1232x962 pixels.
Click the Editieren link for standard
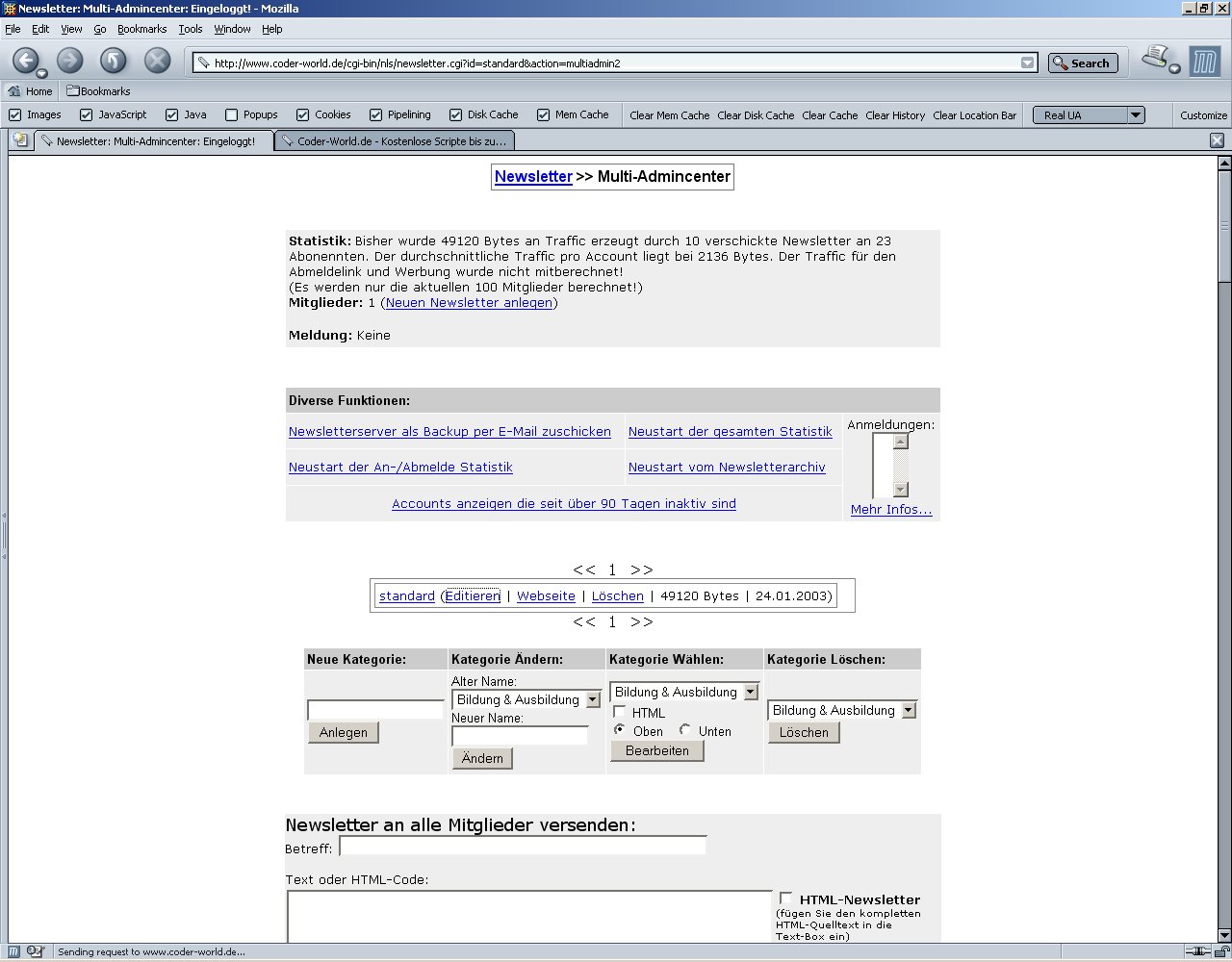pyautogui.click(x=473, y=596)
